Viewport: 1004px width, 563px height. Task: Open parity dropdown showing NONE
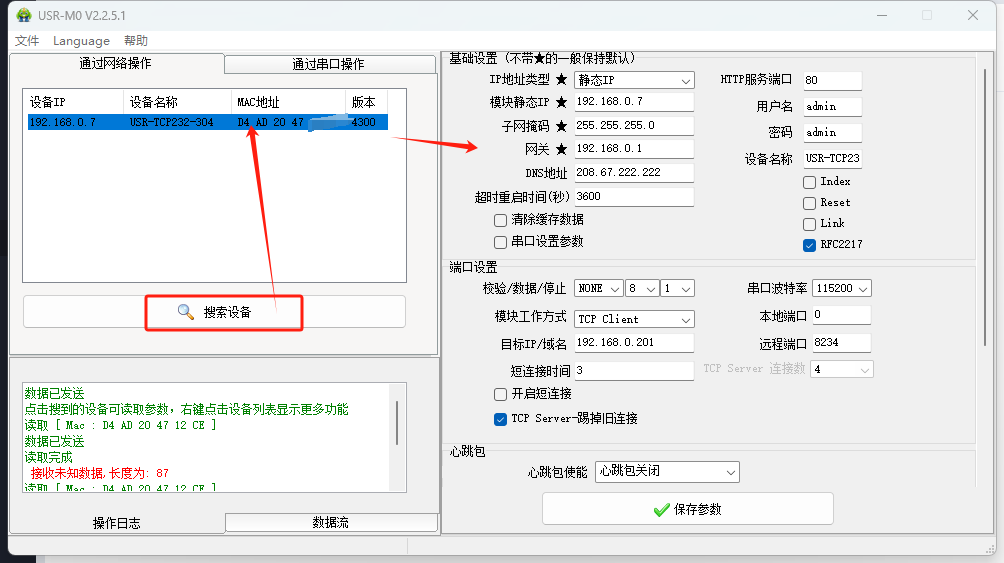coord(599,288)
